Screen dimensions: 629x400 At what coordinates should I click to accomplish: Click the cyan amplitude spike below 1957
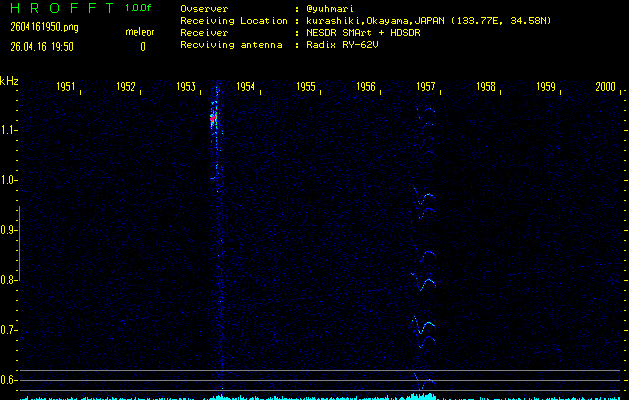pyautogui.click(x=425, y=395)
